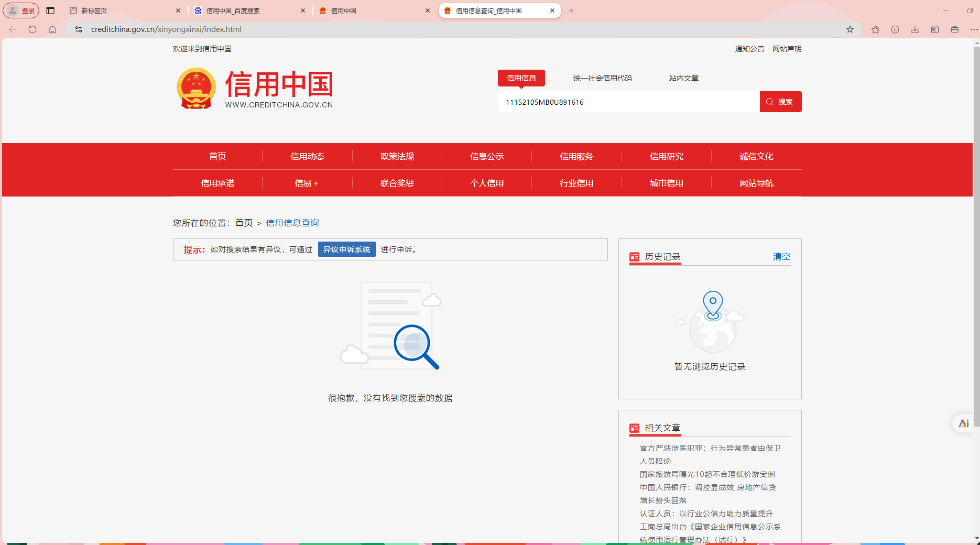The image size is (980, 545).
Task: Open the 信用服务 navigation item
Action: pos(576,156)
